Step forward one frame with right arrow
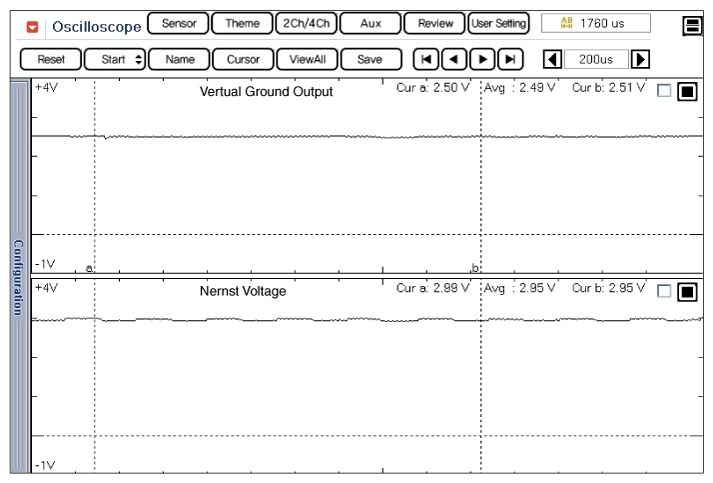The width and height of the screenshot is (713, 483). [482, 59]
